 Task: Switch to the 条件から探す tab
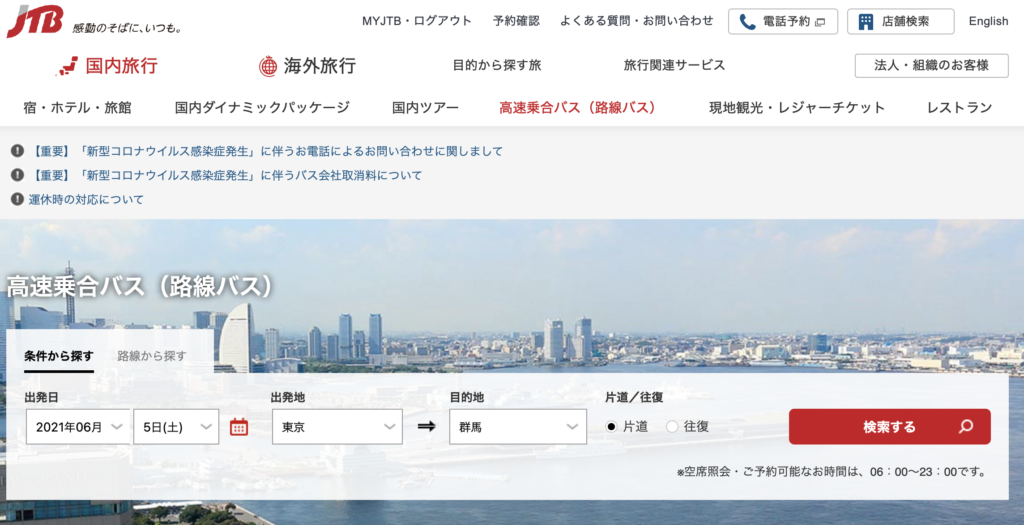pyautogui.click(x=59, y=357)
